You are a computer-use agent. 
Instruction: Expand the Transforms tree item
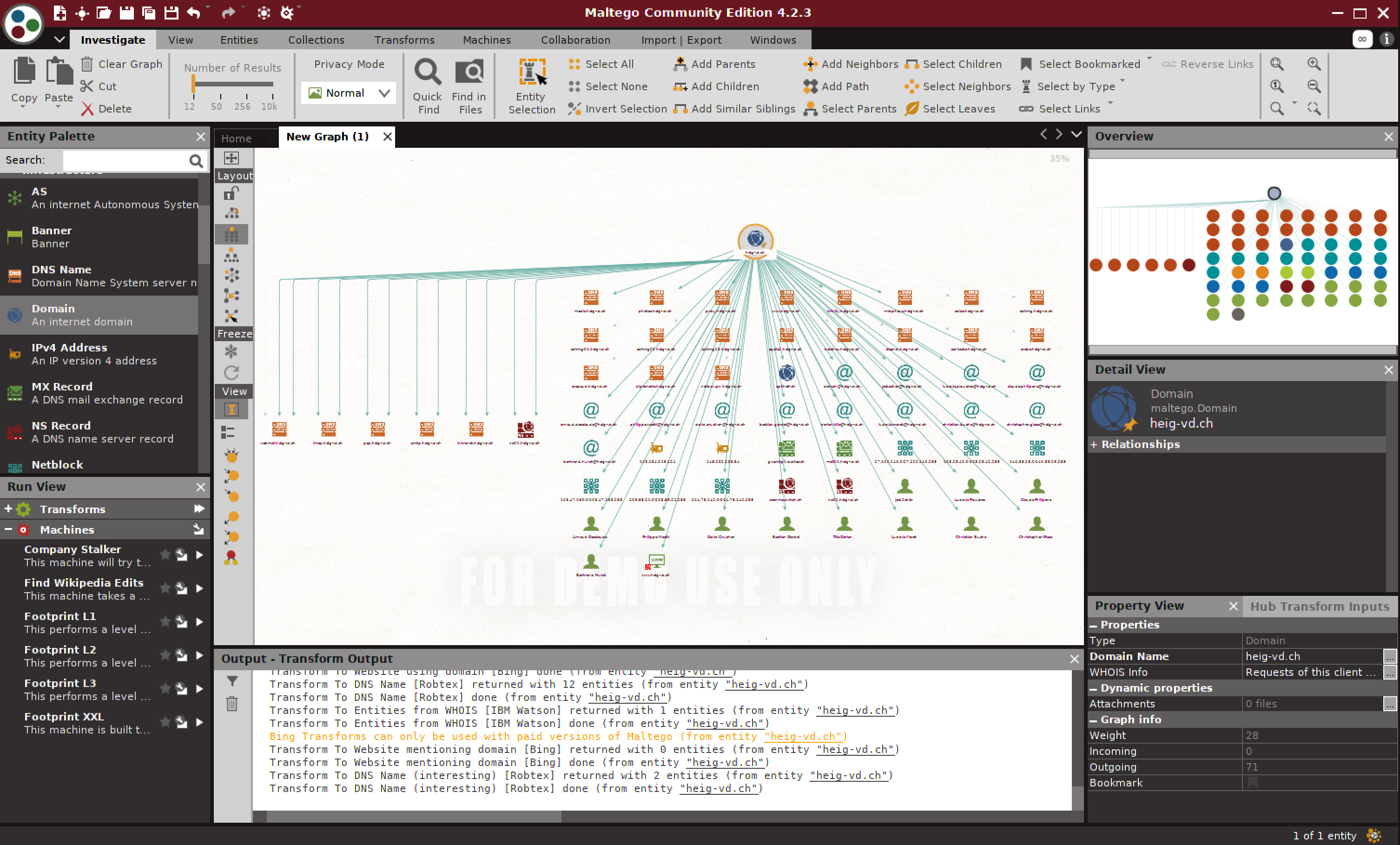click(8, 508)
